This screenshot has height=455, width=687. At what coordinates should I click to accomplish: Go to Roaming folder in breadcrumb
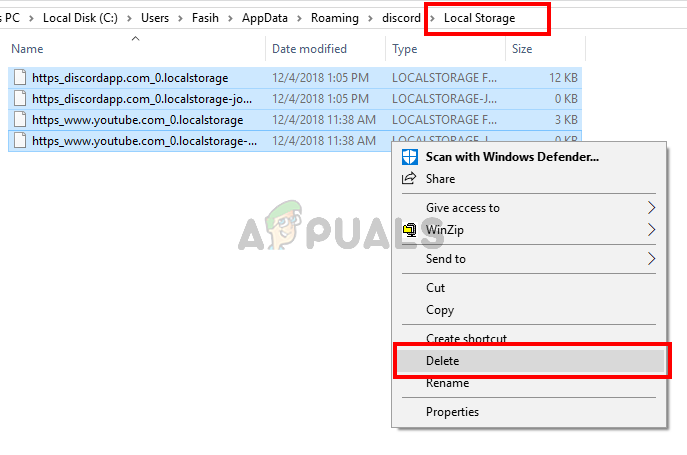[x=335, y=18]
